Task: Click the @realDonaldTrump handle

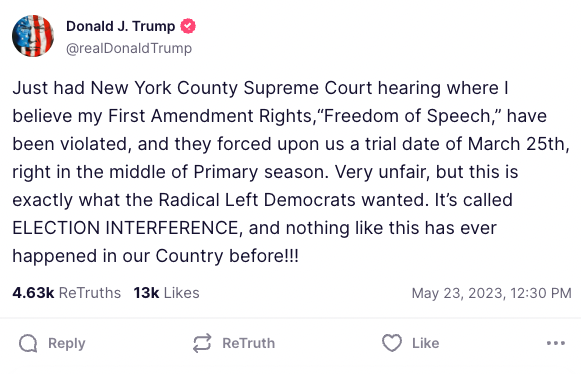Action: click(129, 48)
